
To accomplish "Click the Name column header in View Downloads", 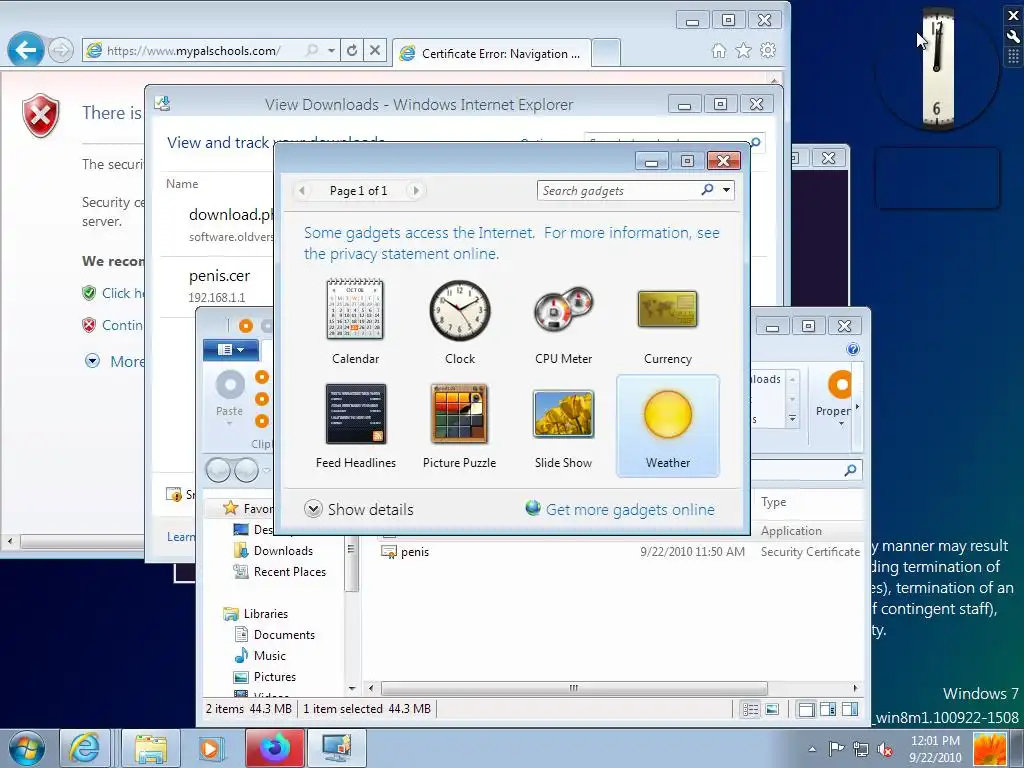I will [182, 184].
